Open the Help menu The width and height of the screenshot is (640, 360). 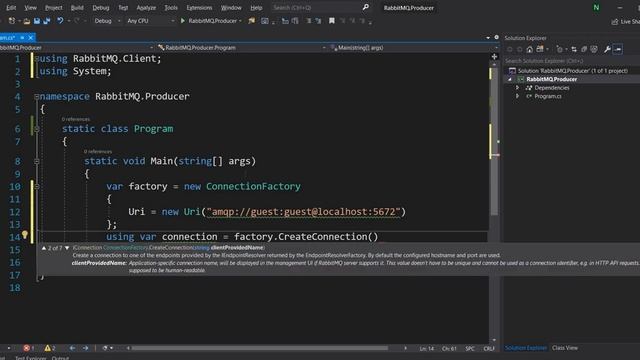[256, 8]
